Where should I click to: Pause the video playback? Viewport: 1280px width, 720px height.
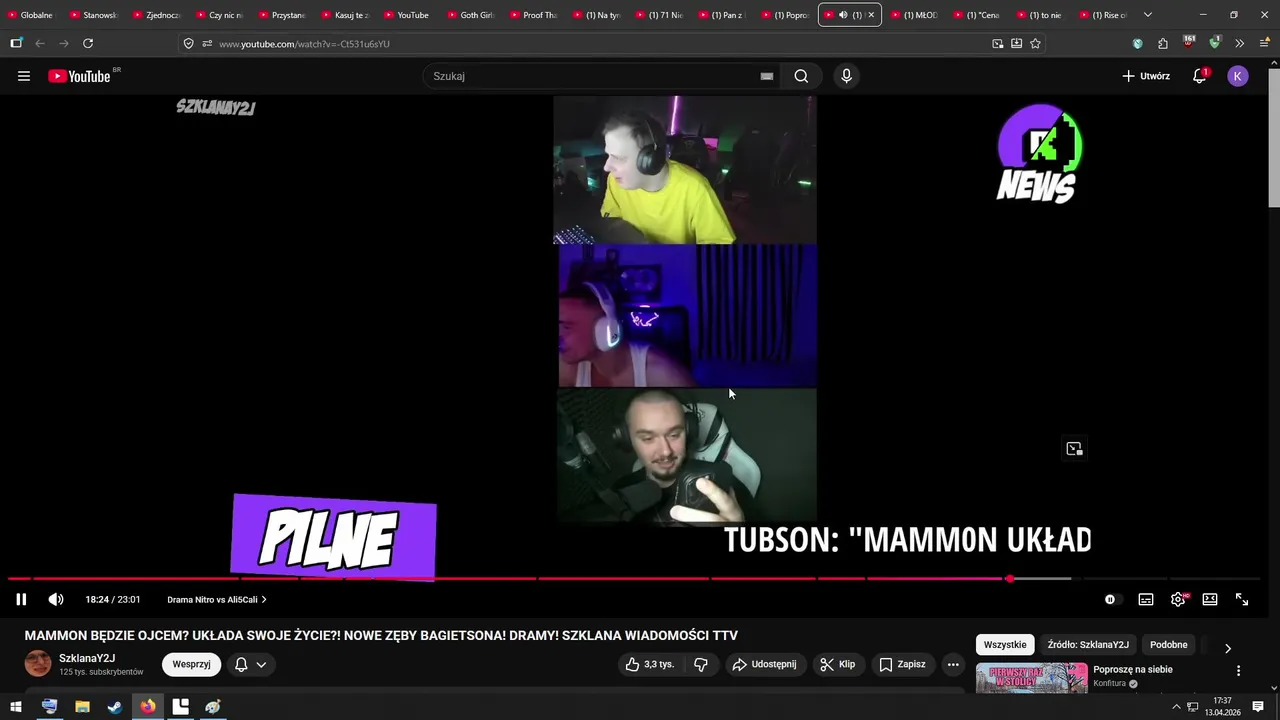(21, 600)
